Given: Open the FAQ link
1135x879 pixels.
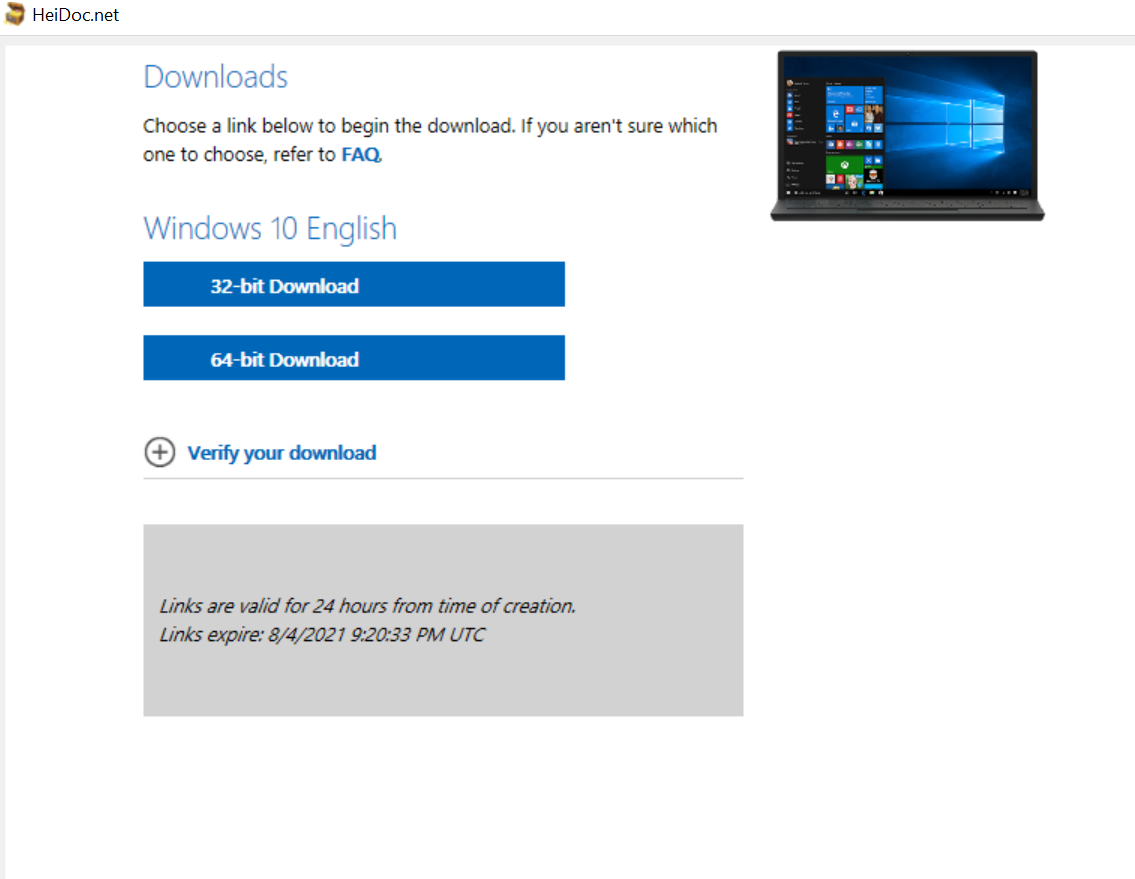Looking at the screenshot, I should 360,155.
